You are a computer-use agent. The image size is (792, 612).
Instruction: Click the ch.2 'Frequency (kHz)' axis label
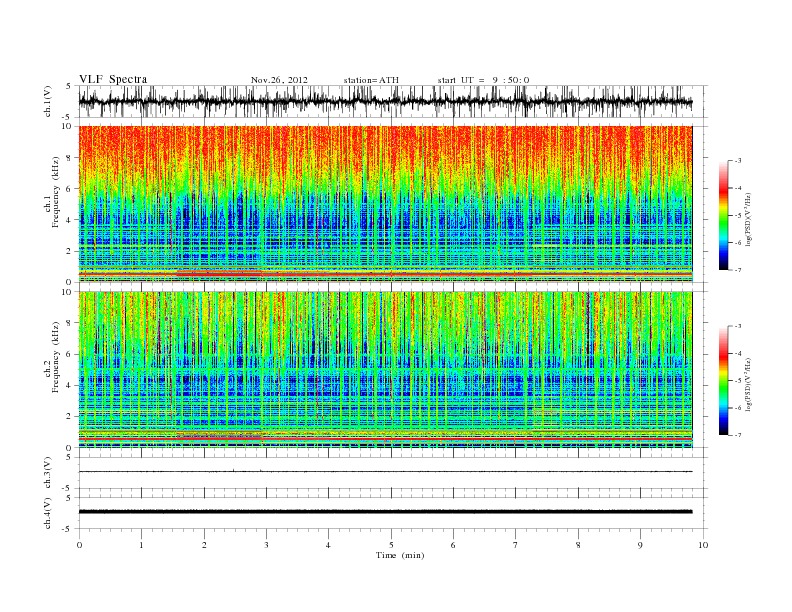click(55, 357)
